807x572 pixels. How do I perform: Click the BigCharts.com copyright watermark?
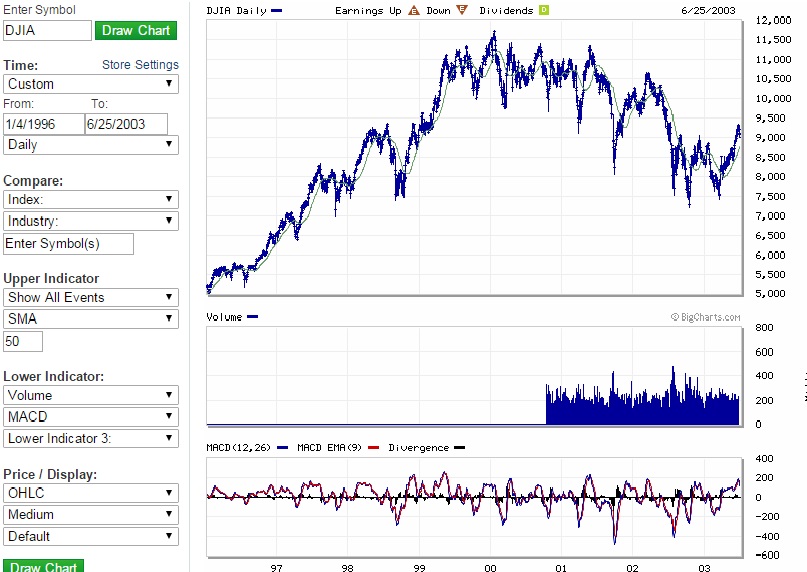click(706, 318)
